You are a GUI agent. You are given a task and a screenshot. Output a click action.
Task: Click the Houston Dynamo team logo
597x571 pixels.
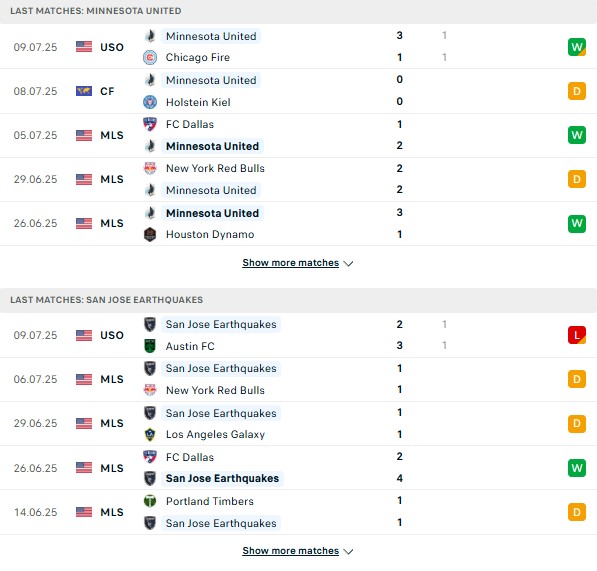(150, 234)
